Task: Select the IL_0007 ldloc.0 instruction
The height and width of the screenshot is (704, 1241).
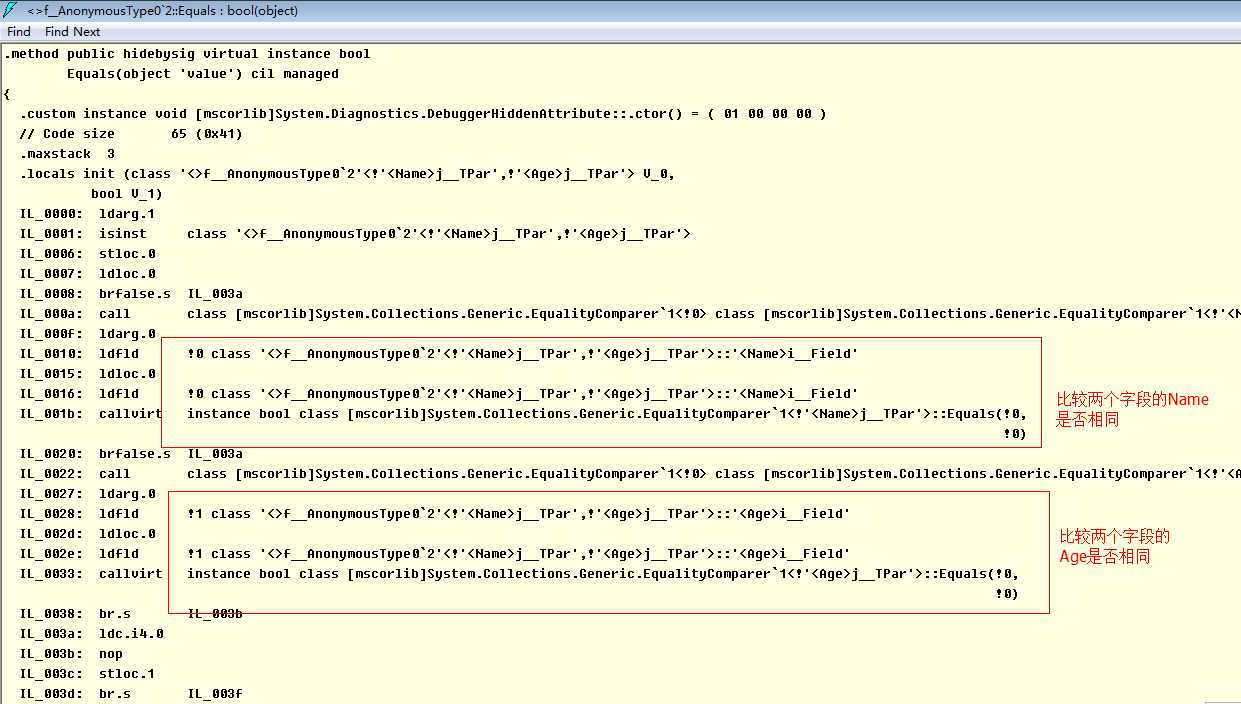Action: click(88, 274)
